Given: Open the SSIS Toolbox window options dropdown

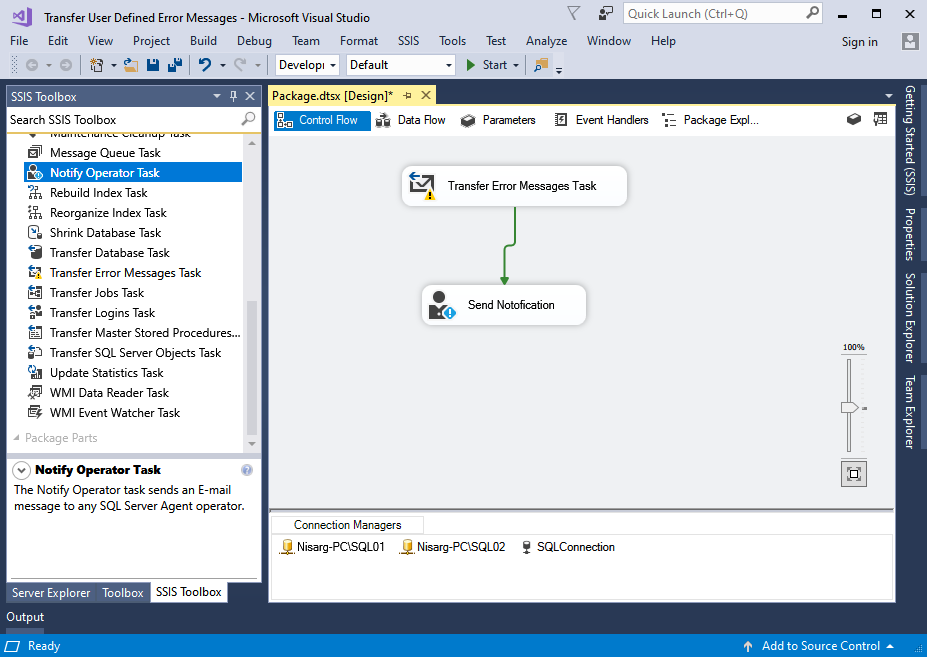Looking at the screenshot, I should [217, 96].
